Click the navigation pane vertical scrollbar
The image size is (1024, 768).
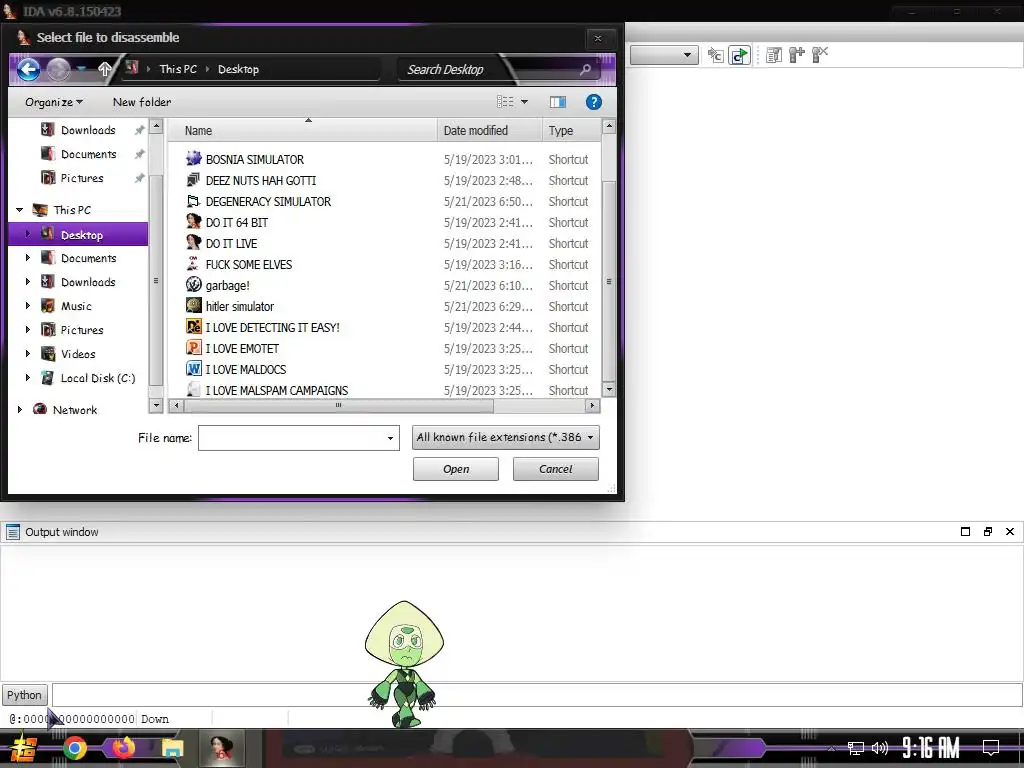pyautogui.click(x=155, y=281)
